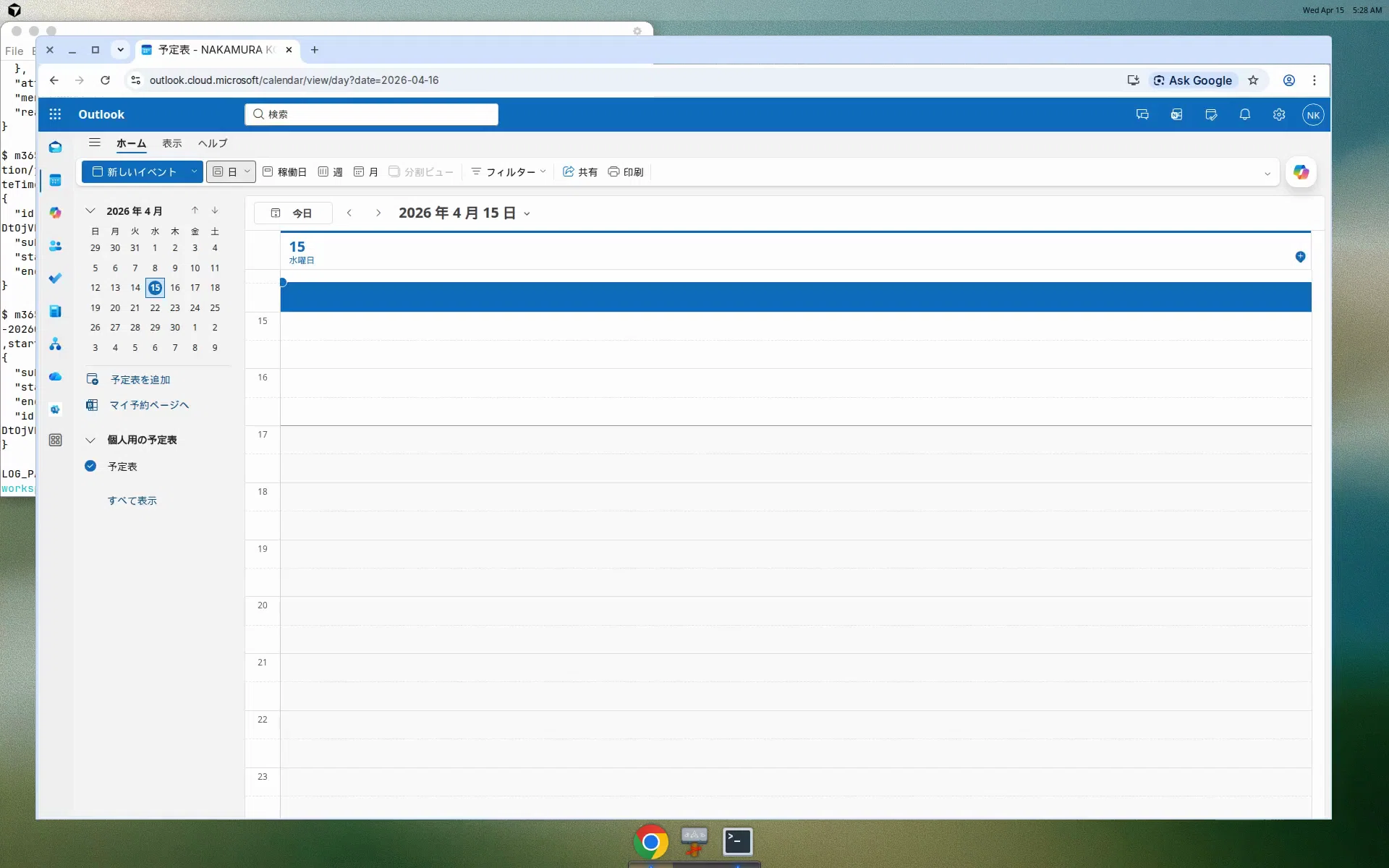The image size is (1389, 868).
Task: Click the Copilot button beside the ribbon
Action: click(1301, 172)
